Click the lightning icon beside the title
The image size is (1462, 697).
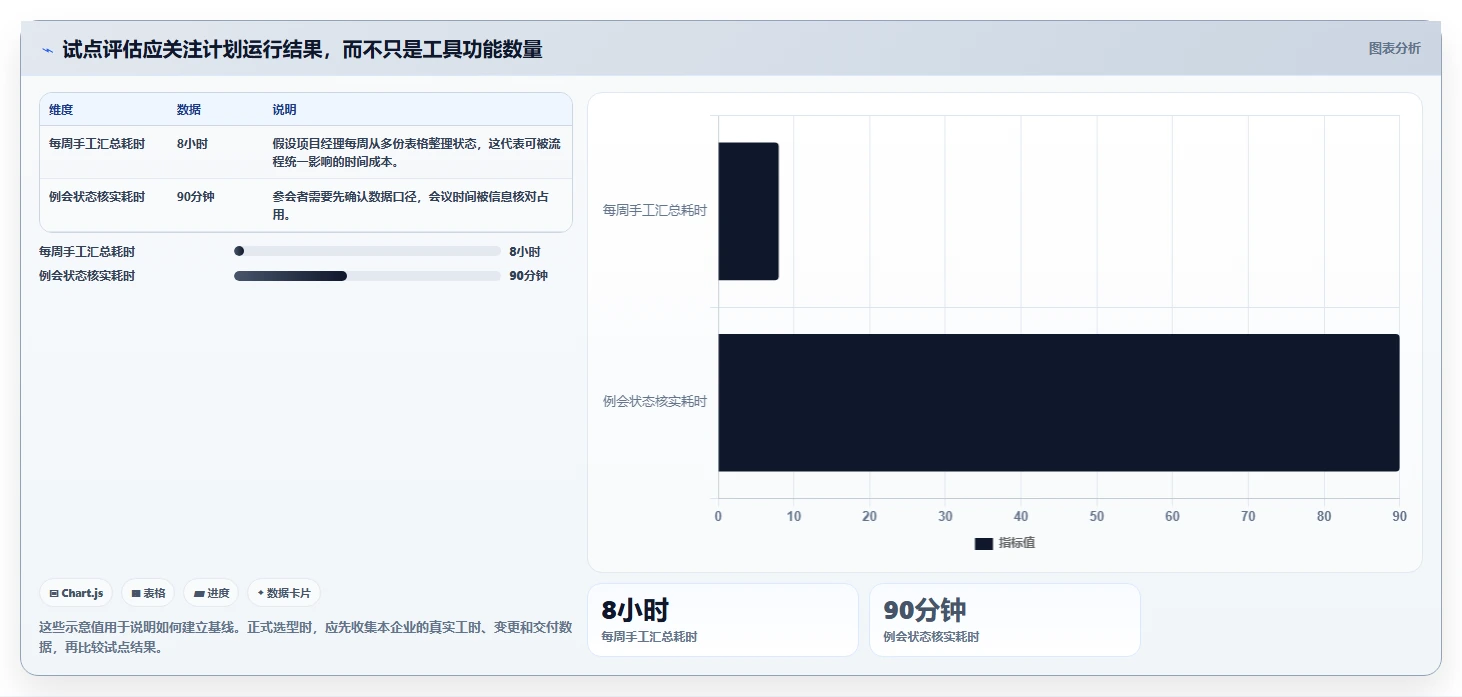(47, 50)
